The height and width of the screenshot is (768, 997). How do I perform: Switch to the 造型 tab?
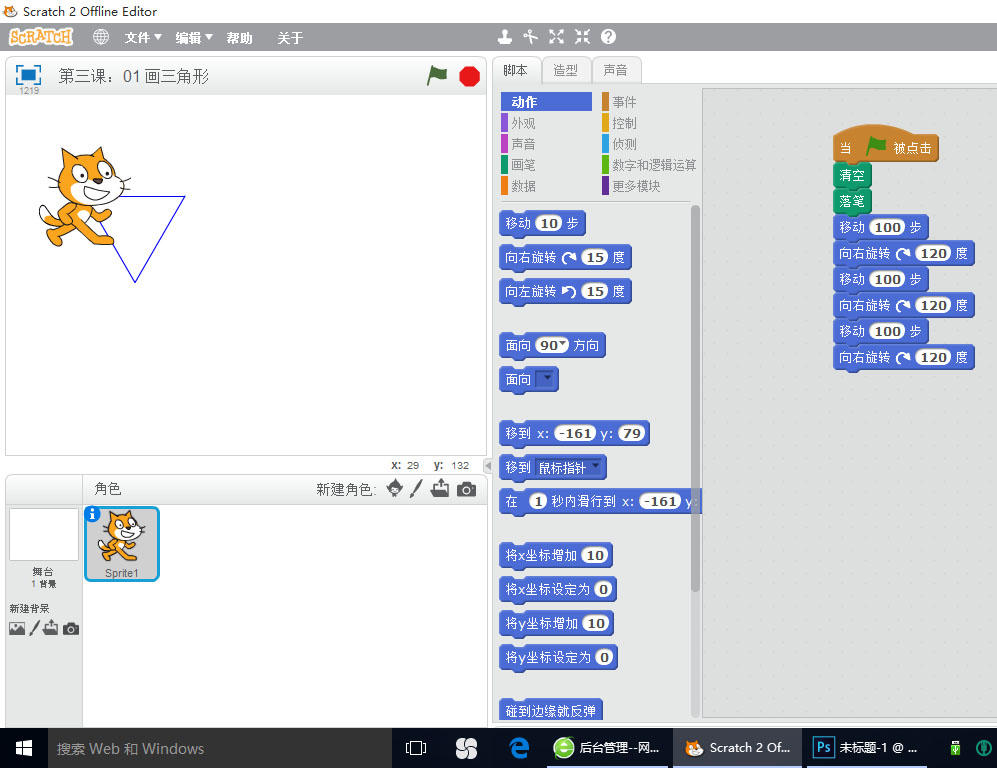tap(566, 70)
